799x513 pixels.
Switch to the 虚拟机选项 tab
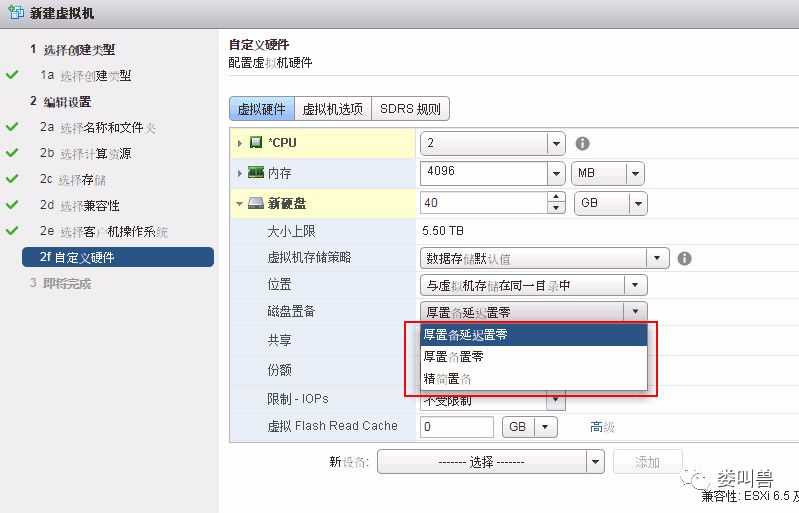[333, 109]
